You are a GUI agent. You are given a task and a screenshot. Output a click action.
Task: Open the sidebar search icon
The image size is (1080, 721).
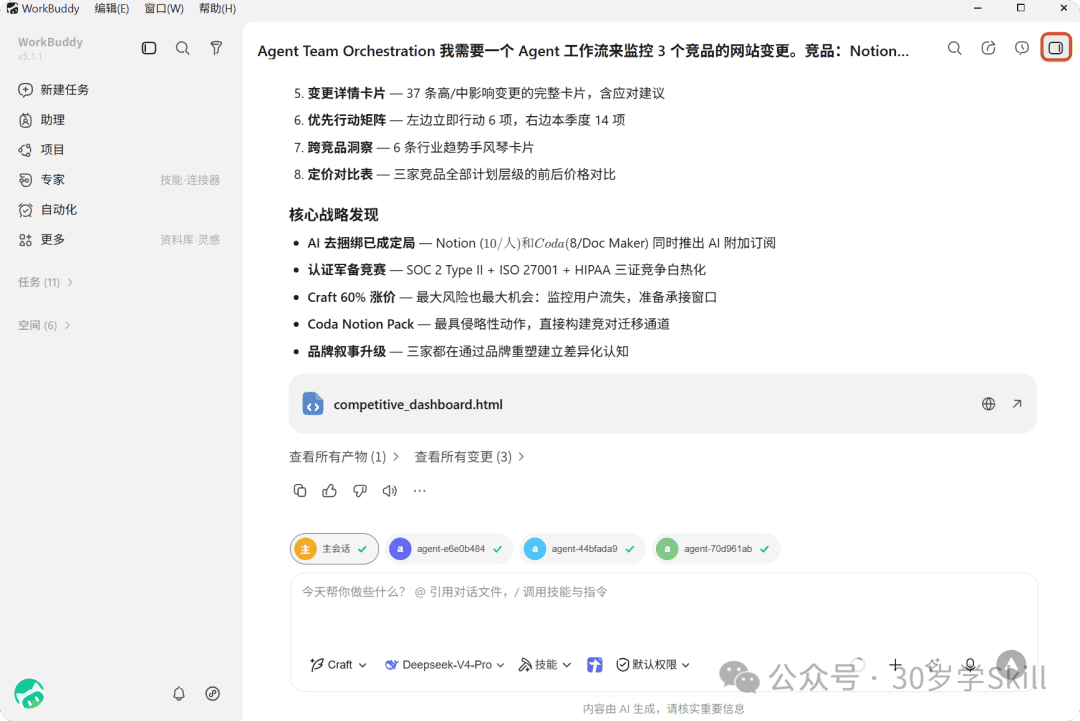tap(183, 48)
